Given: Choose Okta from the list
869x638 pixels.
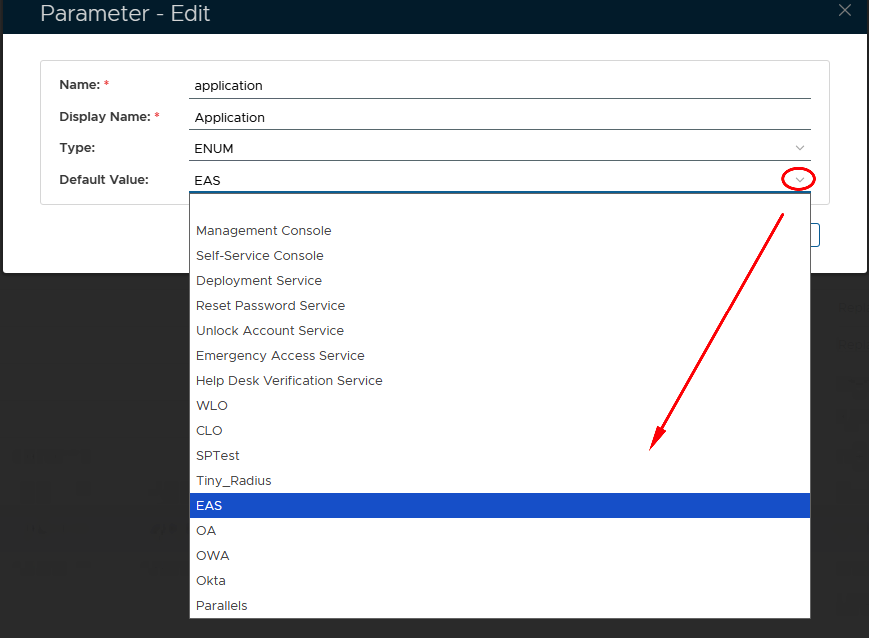Looking at the screenshot, I should click(x=211, y=581).
